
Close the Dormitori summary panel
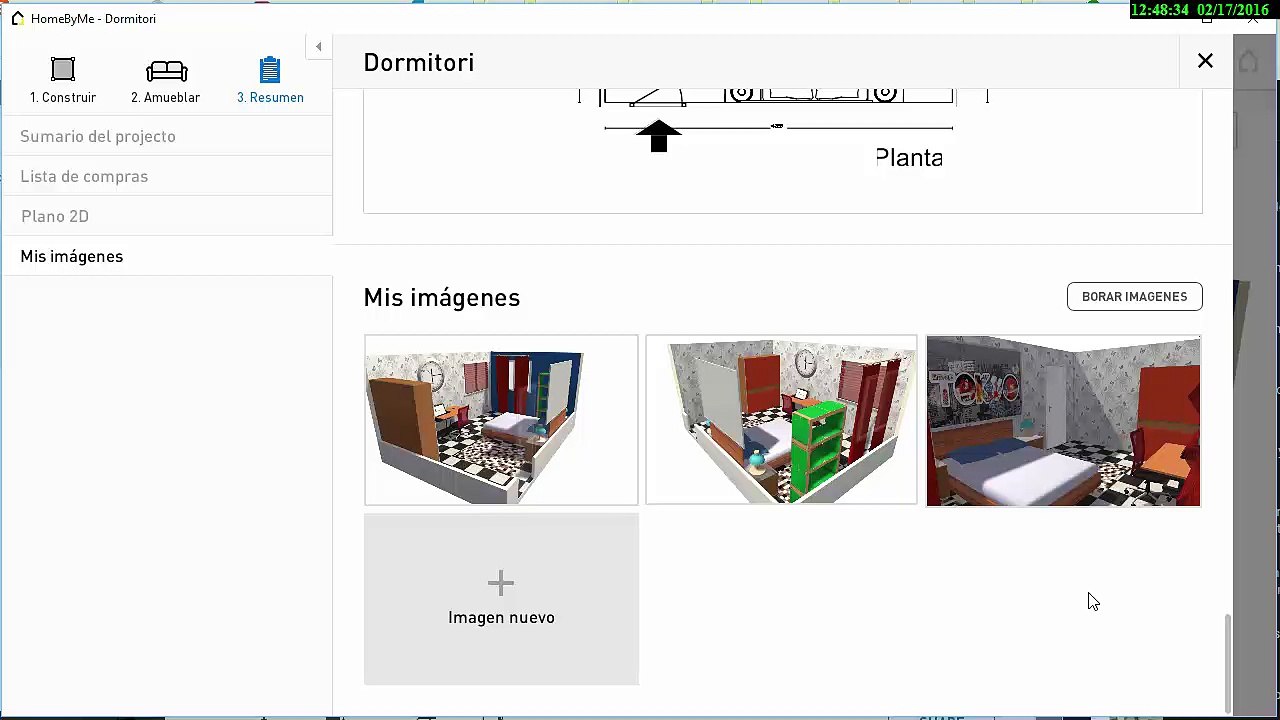point(1205,61)
